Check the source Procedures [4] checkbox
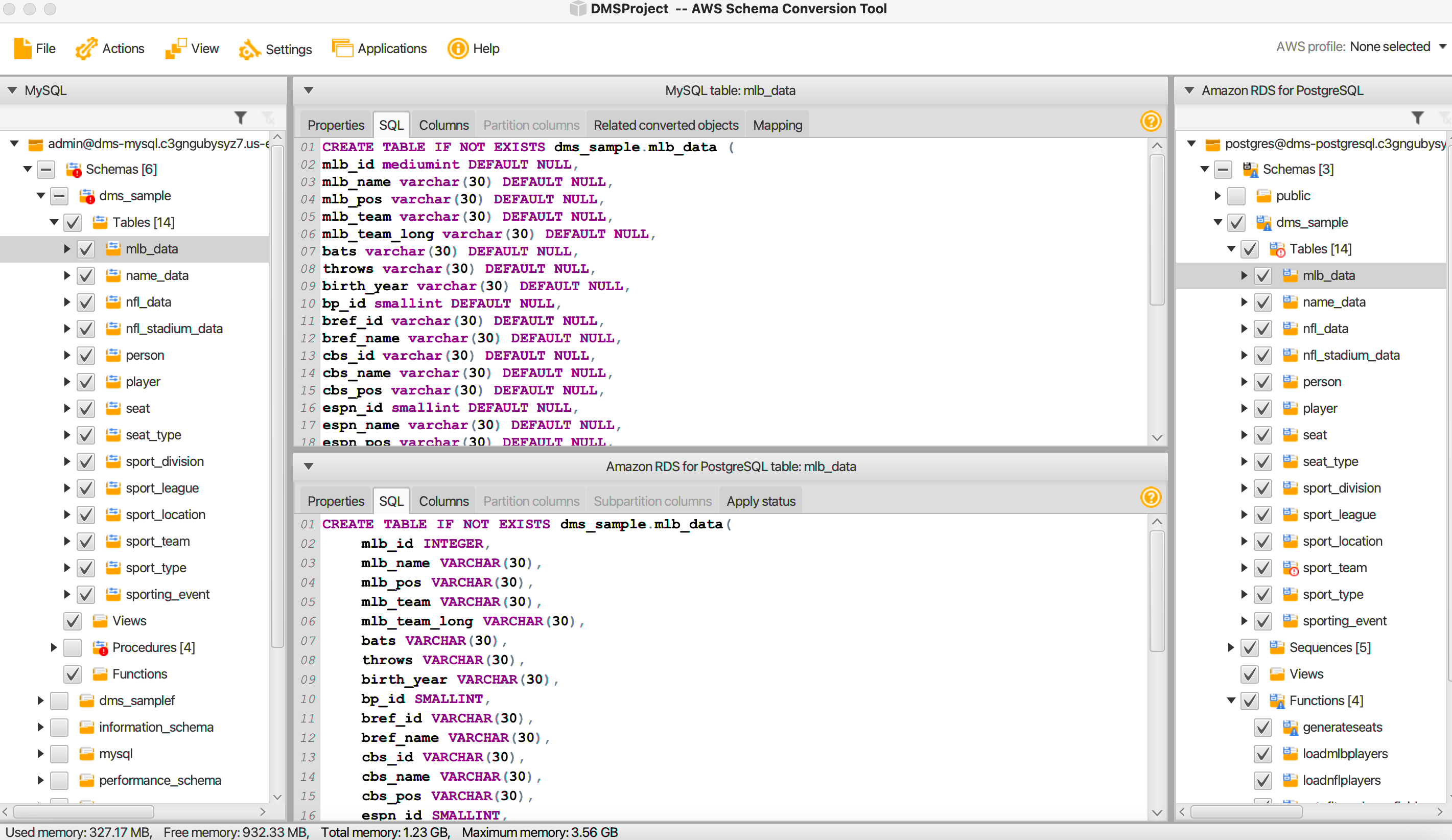The height and width of the screenshot is (840, 1452). click(73, 647)
